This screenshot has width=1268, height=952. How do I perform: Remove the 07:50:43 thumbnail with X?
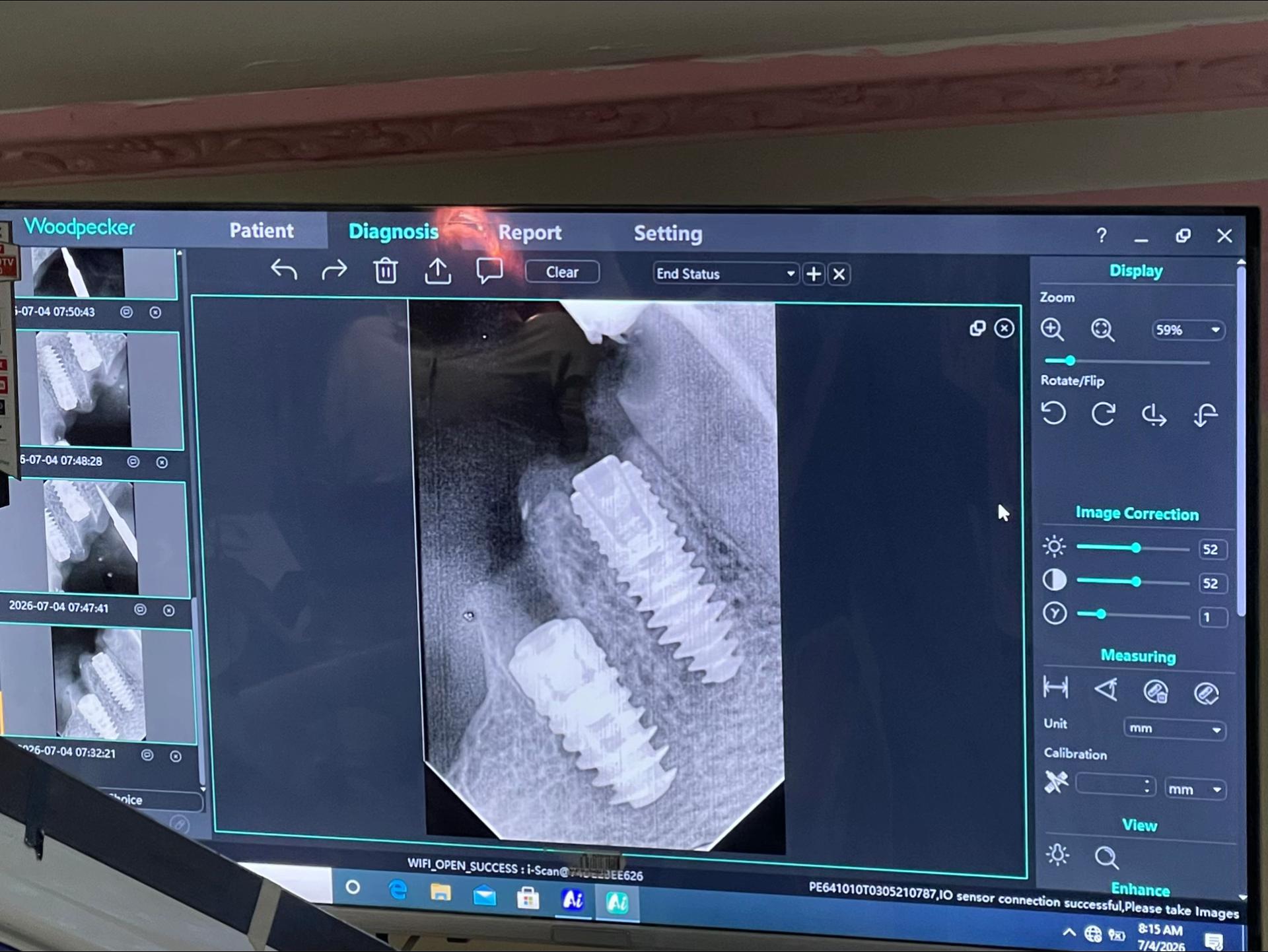coord(155,312)
